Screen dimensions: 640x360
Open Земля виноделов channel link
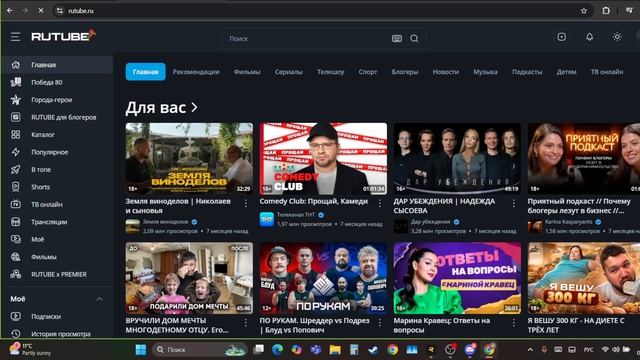(x=165, y=222)
